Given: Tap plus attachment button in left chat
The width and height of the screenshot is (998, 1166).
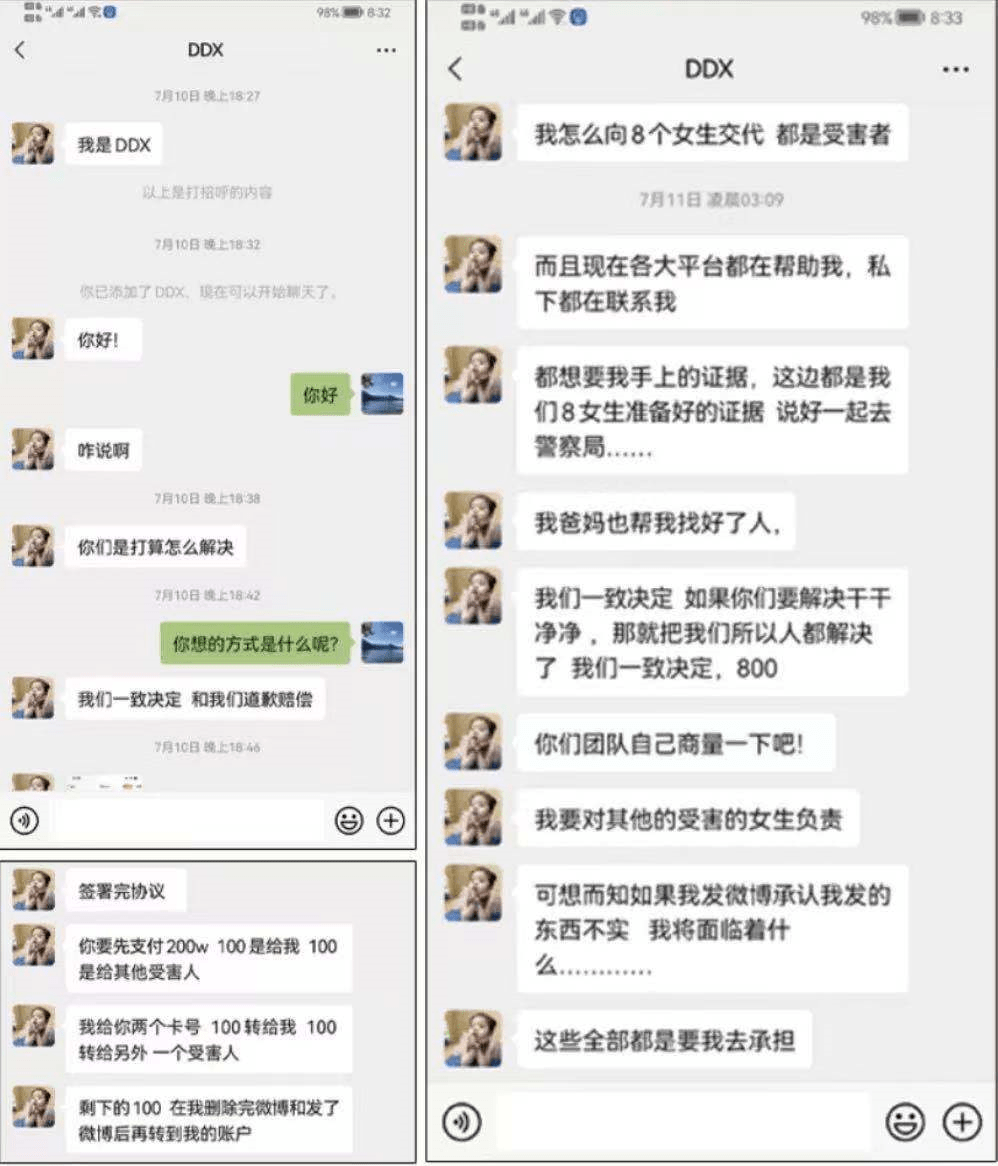Looking at the screenshot, I should tap(391, 820).
